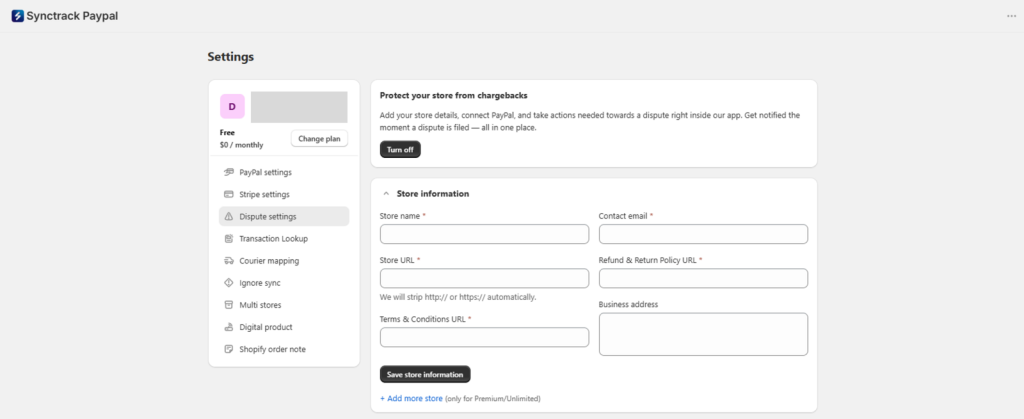Viewport: 1024px width, 419px height.
Task: Click the Synctrack Paypal logo icon
Action: pos(18,16)
